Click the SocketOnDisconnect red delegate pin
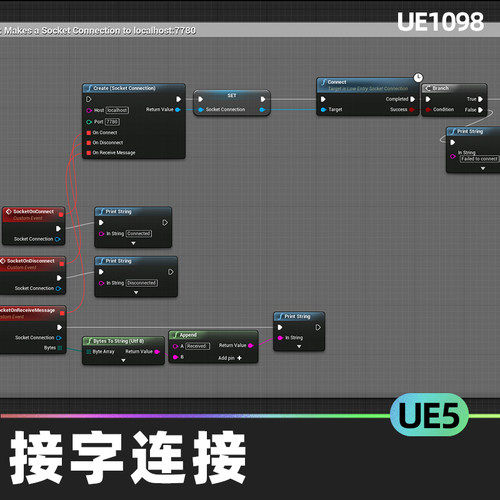The width and height of the screenshot is (500, 500). click(62, 264)
